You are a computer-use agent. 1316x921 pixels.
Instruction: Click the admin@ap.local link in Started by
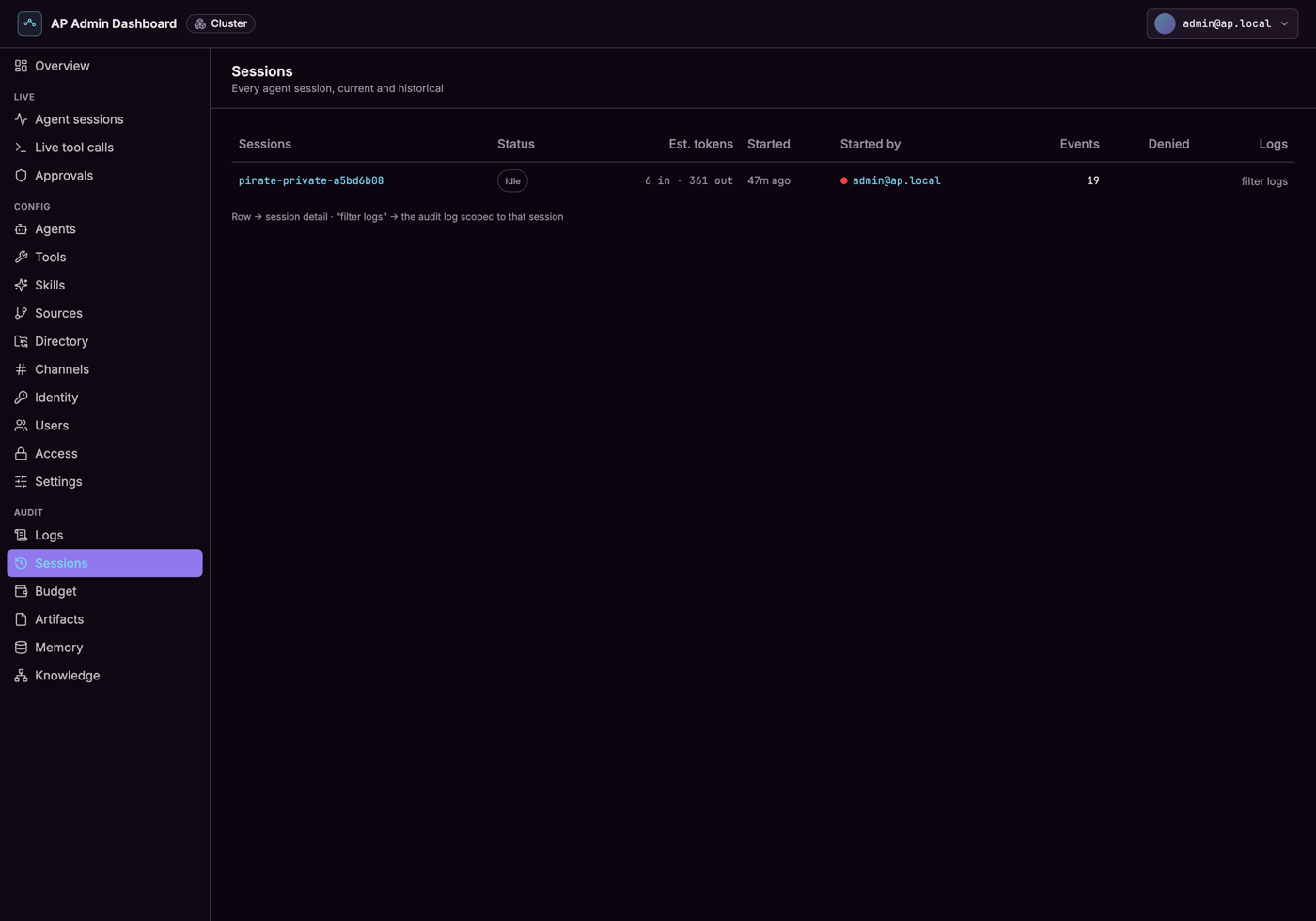coord(896,180)
